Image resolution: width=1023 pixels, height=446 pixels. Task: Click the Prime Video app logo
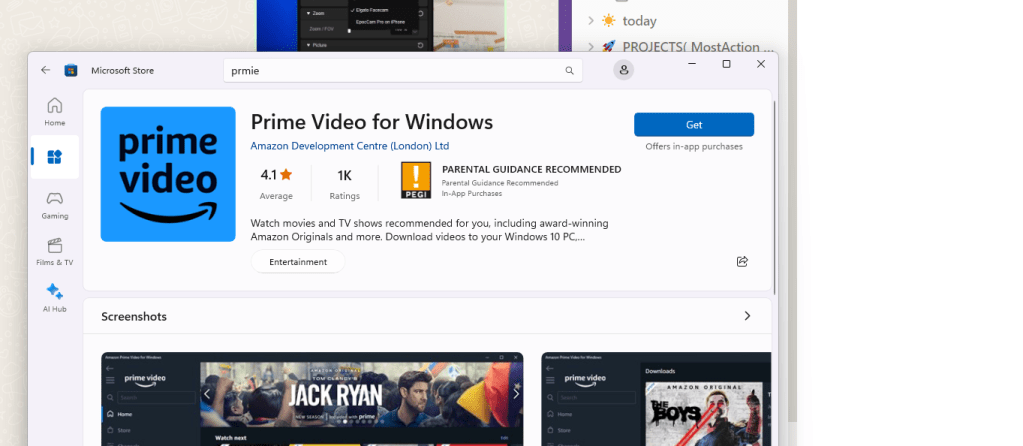[x=168, y=174]
